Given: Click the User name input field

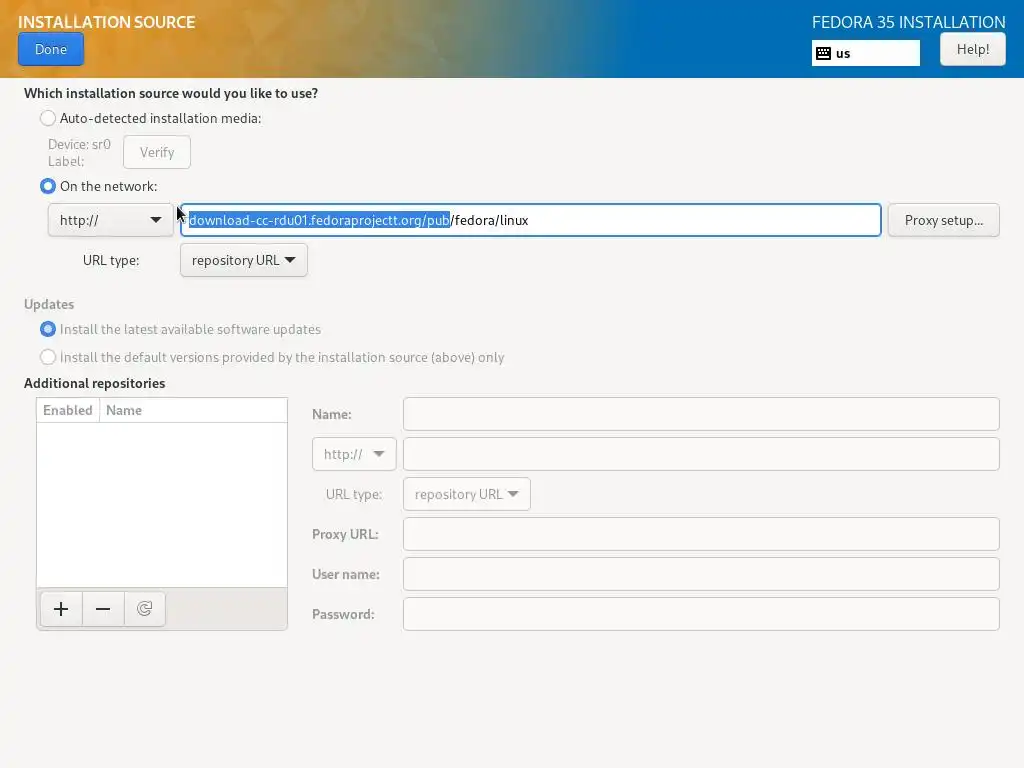Looking at the screenshot, I should coord(701,574).
